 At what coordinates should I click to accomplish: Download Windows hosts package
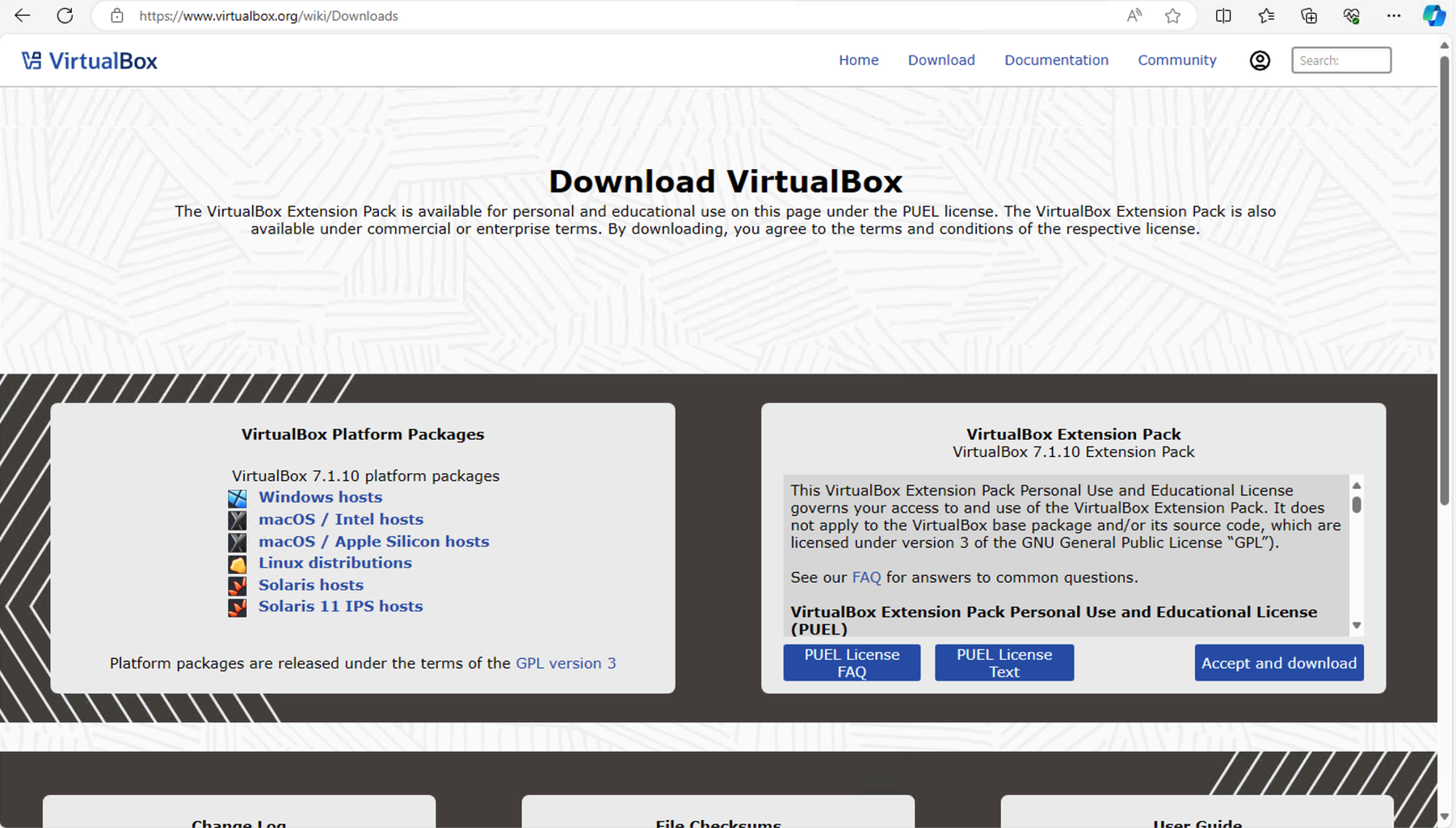pyautogui.click(x=320, y=497)
